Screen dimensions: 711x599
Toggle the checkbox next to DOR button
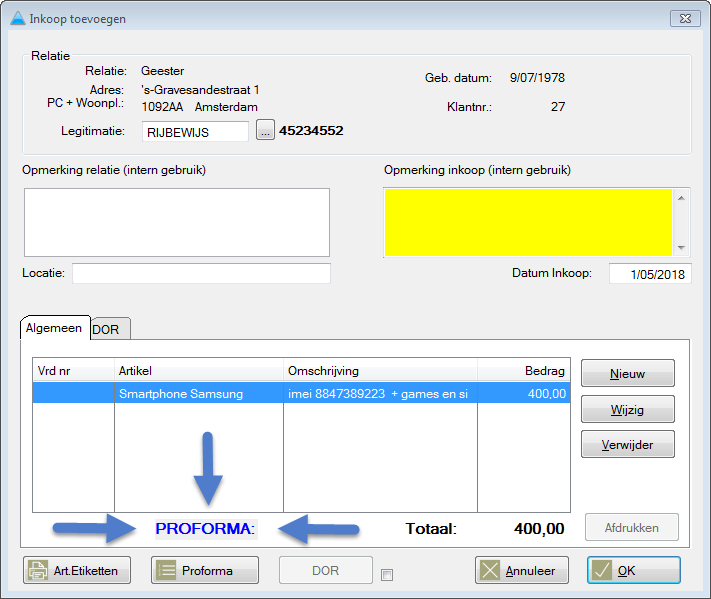point(387,574)
